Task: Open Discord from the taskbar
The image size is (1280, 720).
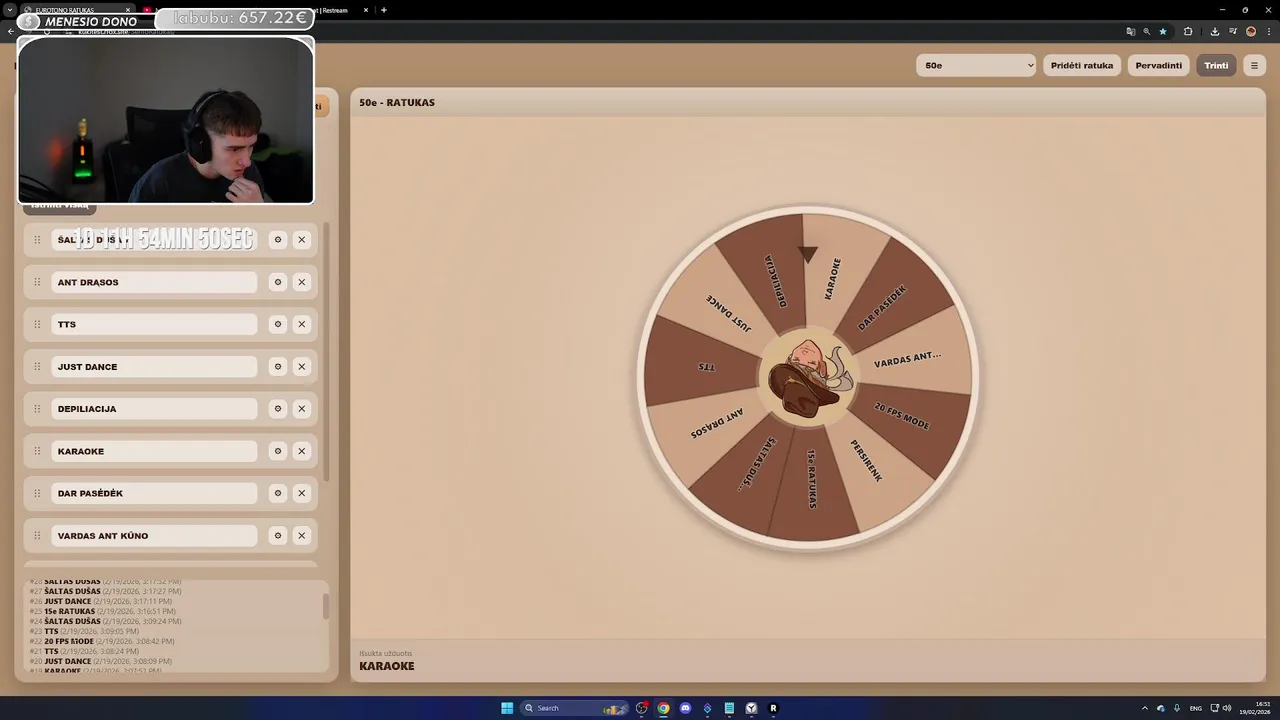Action: click(685, 708)
